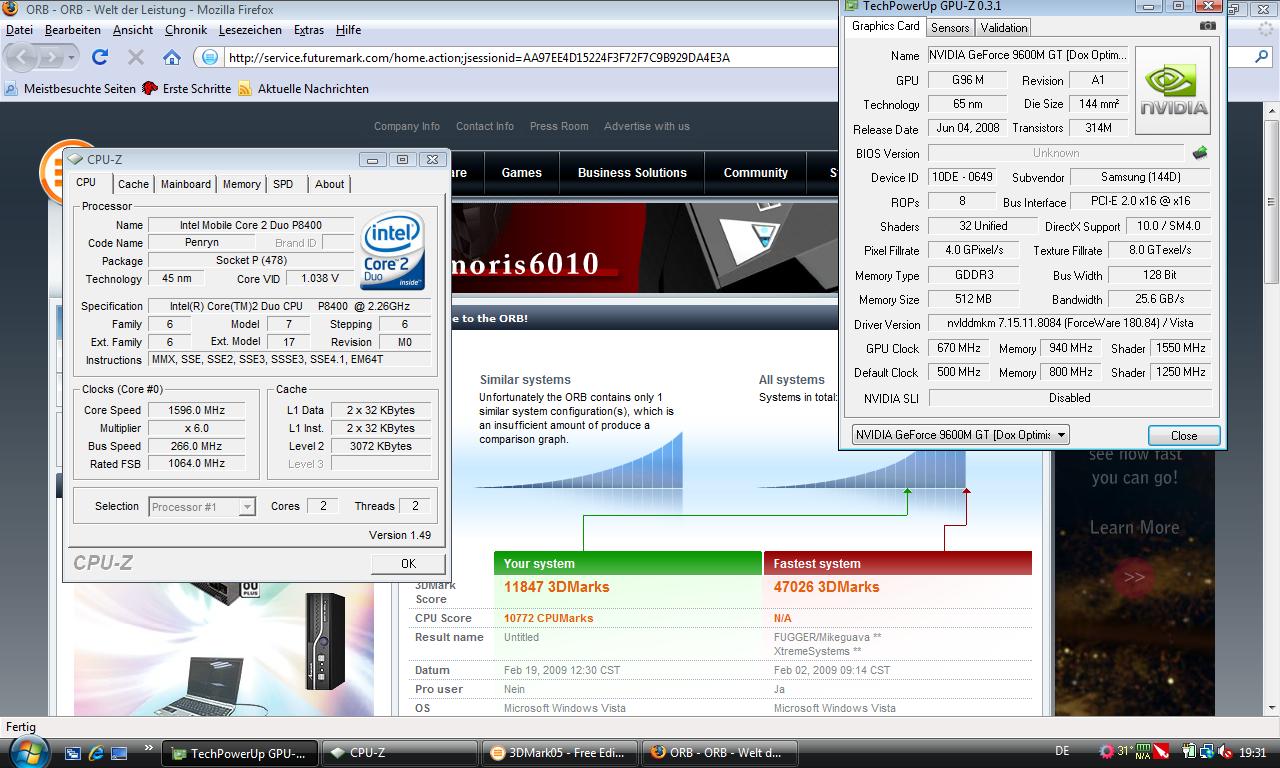Open the Extras menu

point(309,30)
